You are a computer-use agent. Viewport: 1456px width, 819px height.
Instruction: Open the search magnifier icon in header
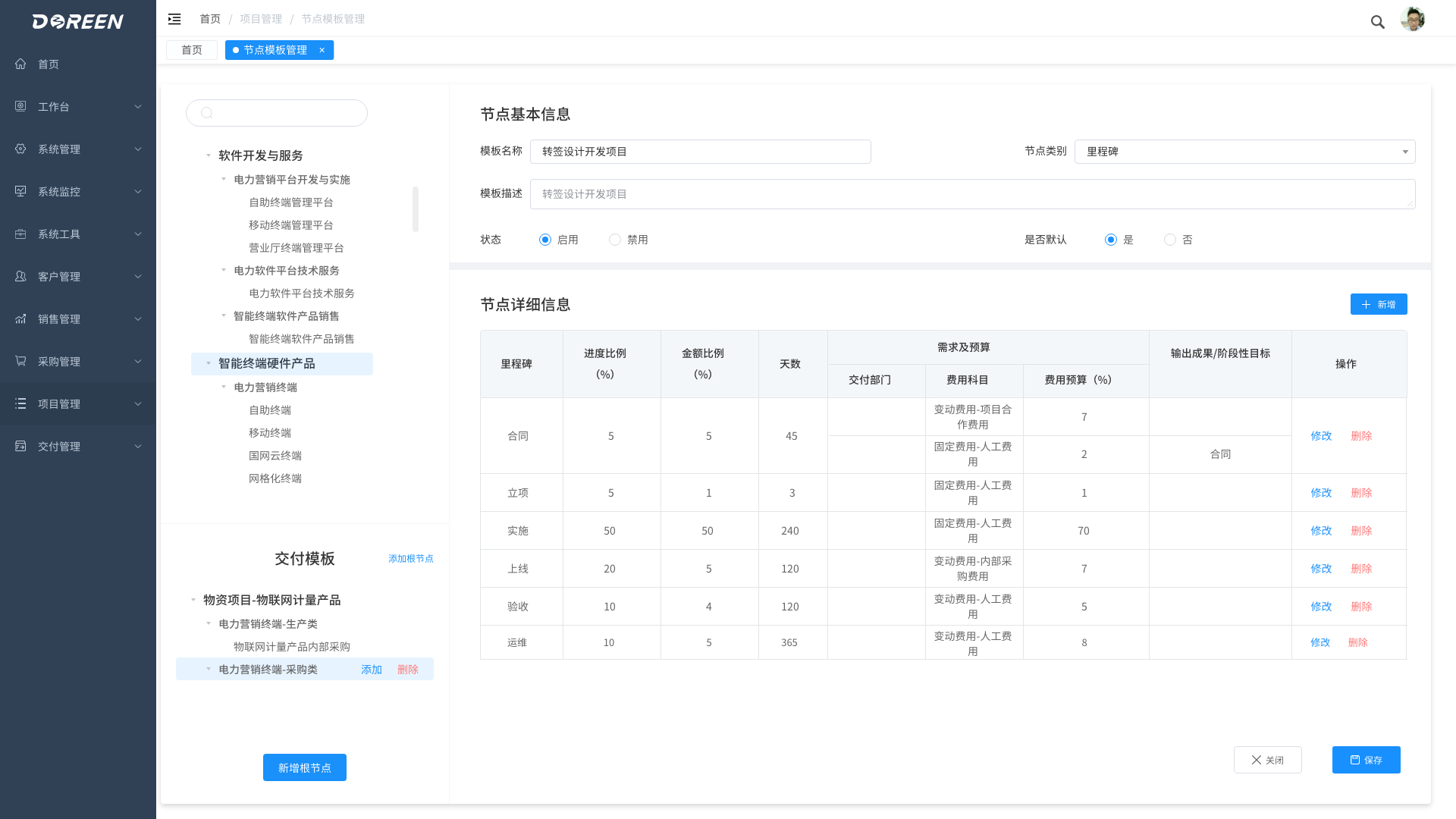(x=1377, y=22)
